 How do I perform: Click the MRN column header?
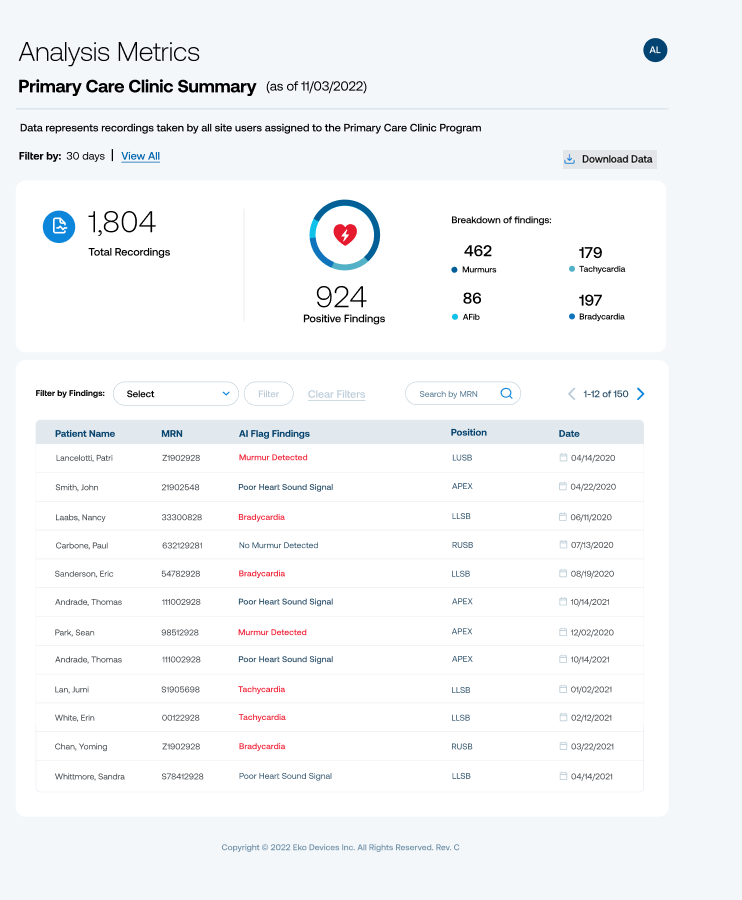pos(172,433)
